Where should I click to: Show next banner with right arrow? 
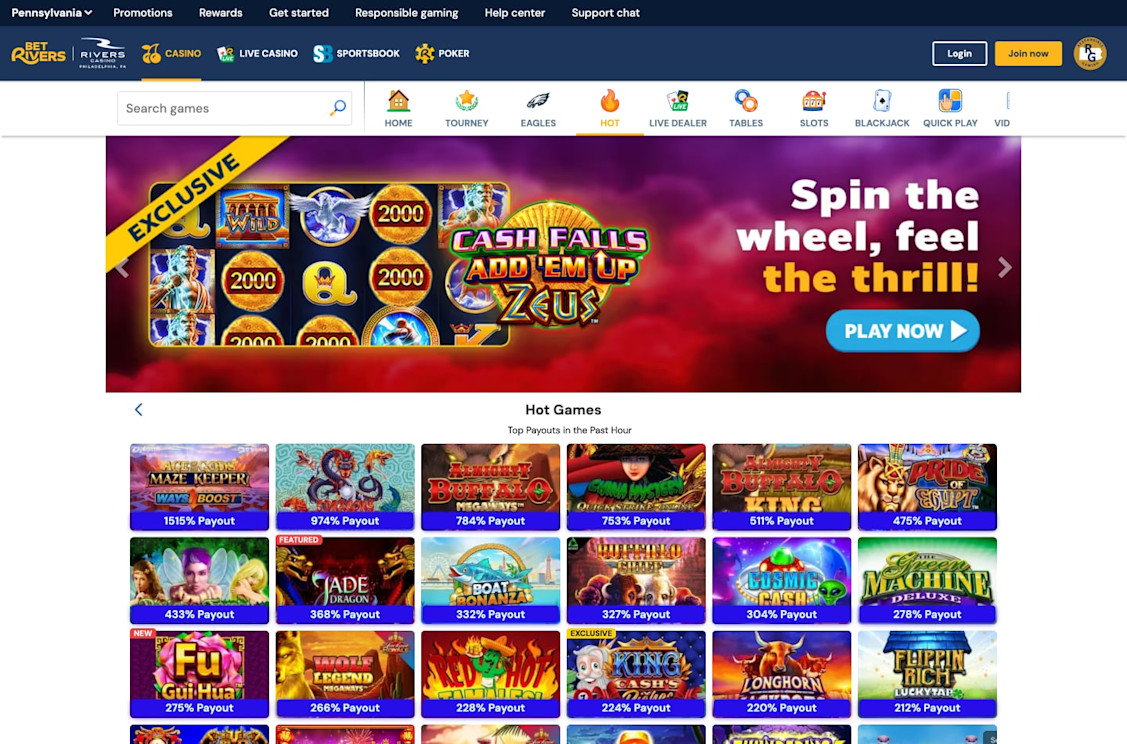[x=1004, y=267]
